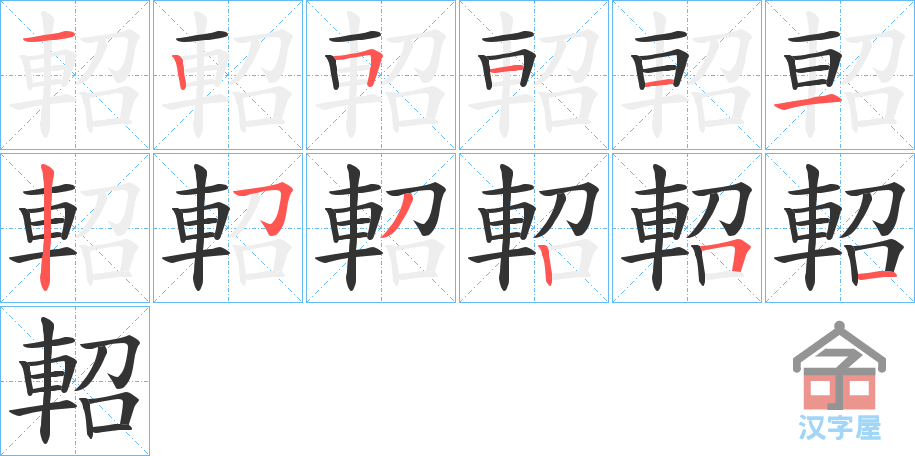The height and width of the screenshot is (456, 915).
Task: Open the seventh step with red vertical stroke
Action: coord(75,228)
